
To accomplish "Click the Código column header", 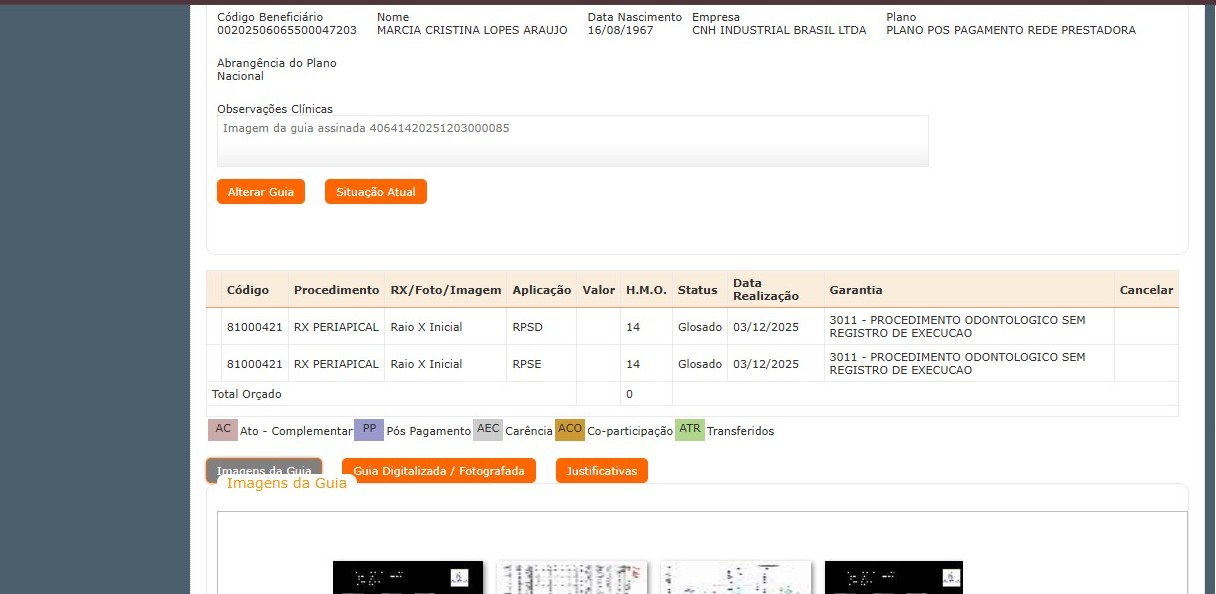I will [x=248, y=290].
